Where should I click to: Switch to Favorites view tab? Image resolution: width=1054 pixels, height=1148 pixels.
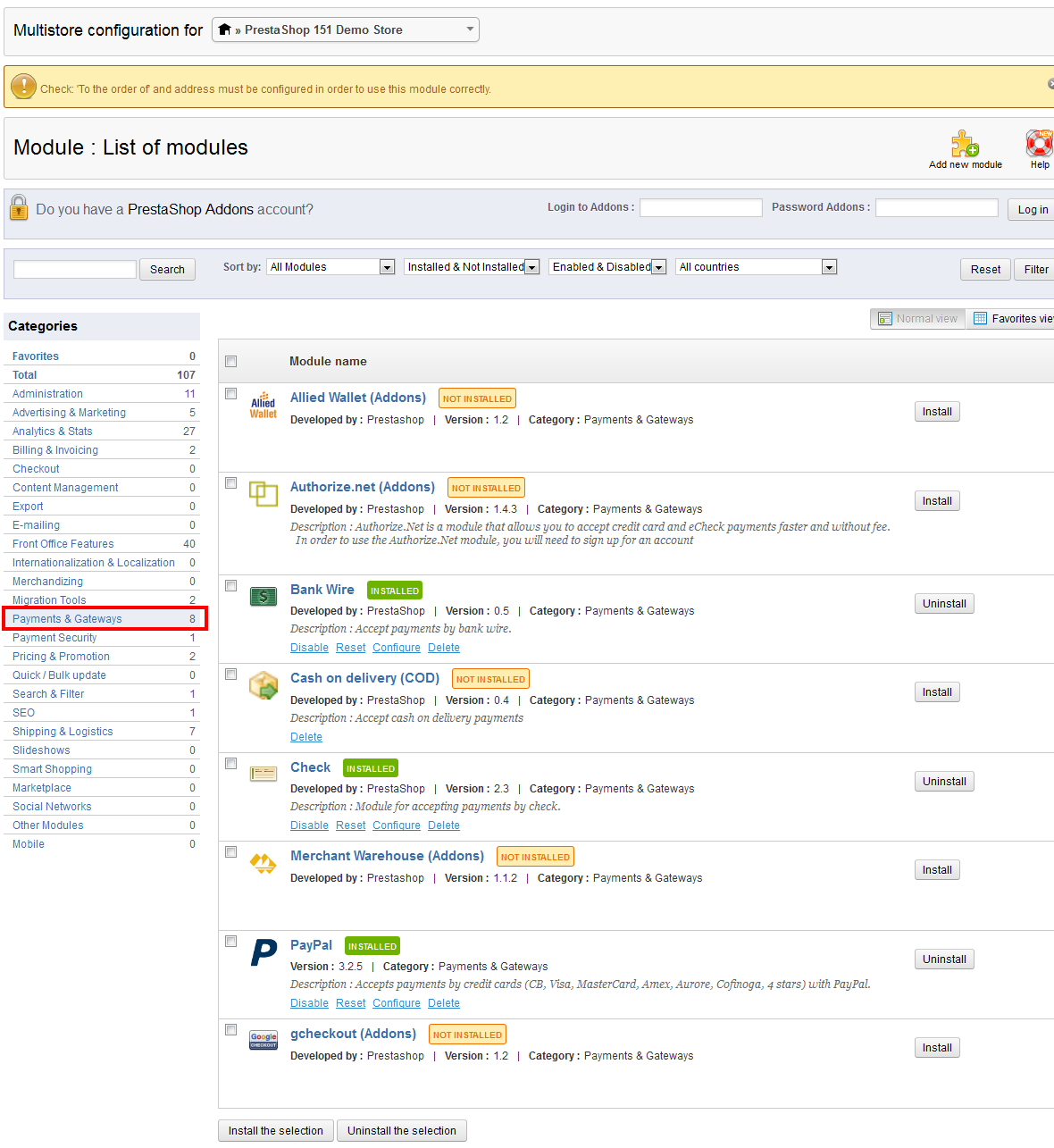(1013, 319)
